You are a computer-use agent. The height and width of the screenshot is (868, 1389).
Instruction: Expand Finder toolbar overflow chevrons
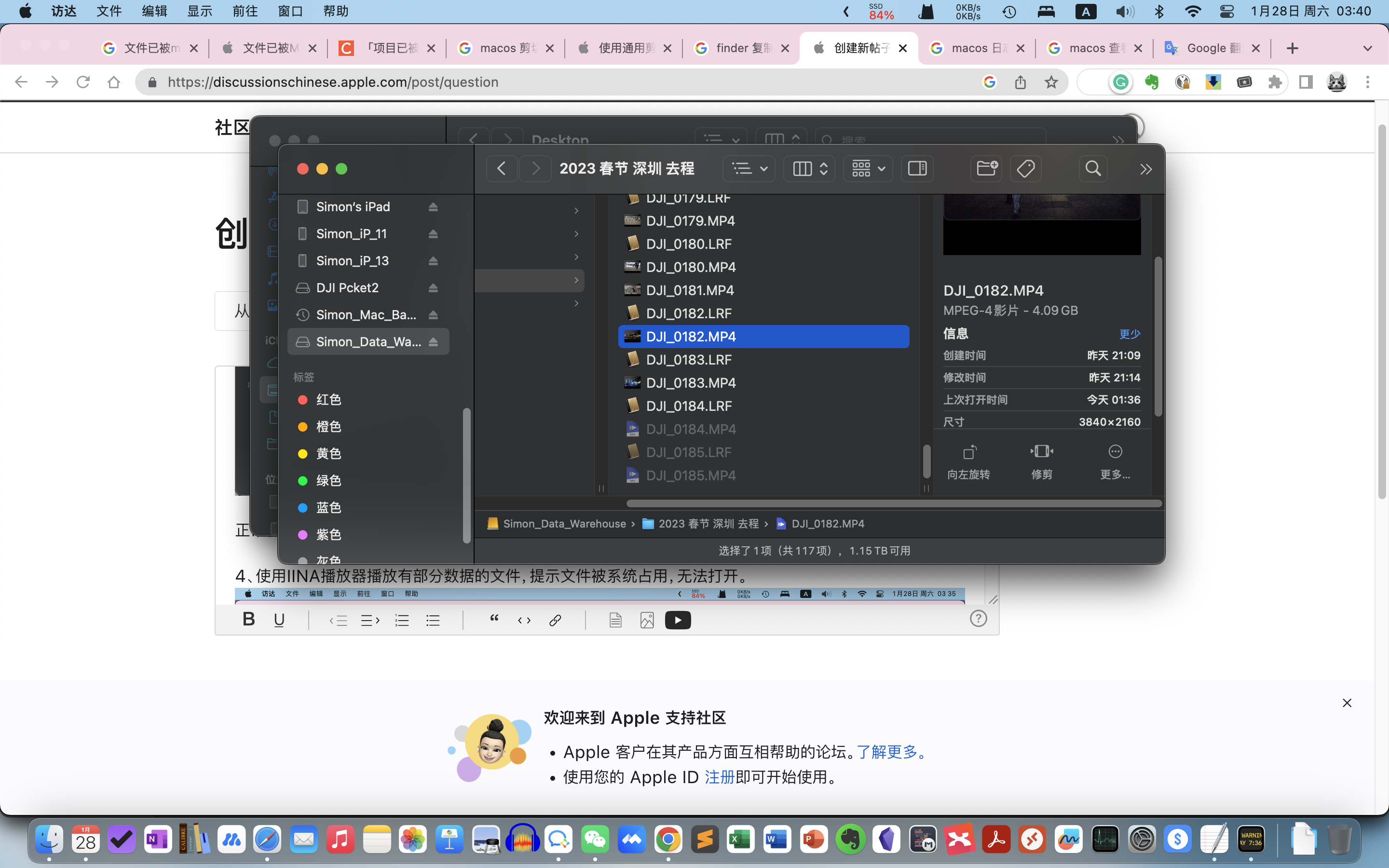pos(1145,169)
